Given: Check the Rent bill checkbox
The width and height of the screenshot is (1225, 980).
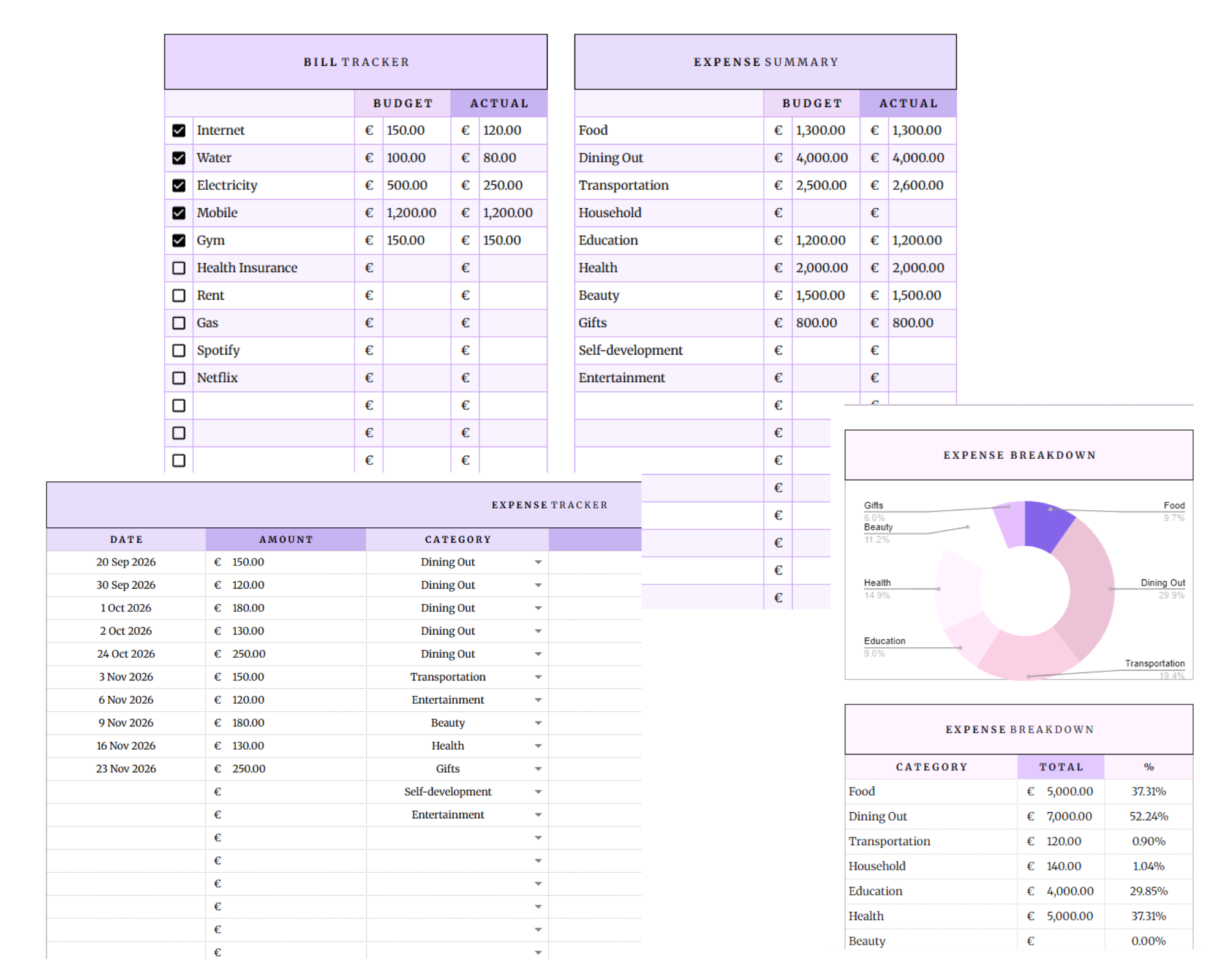Looking at the screenshot, I should coord(179,296).
